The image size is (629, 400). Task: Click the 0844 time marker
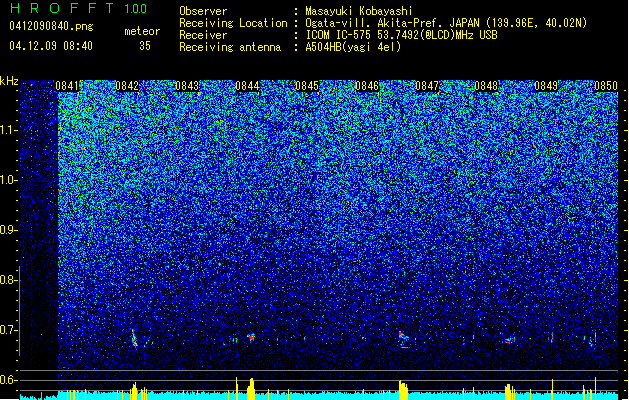(247, 86)
